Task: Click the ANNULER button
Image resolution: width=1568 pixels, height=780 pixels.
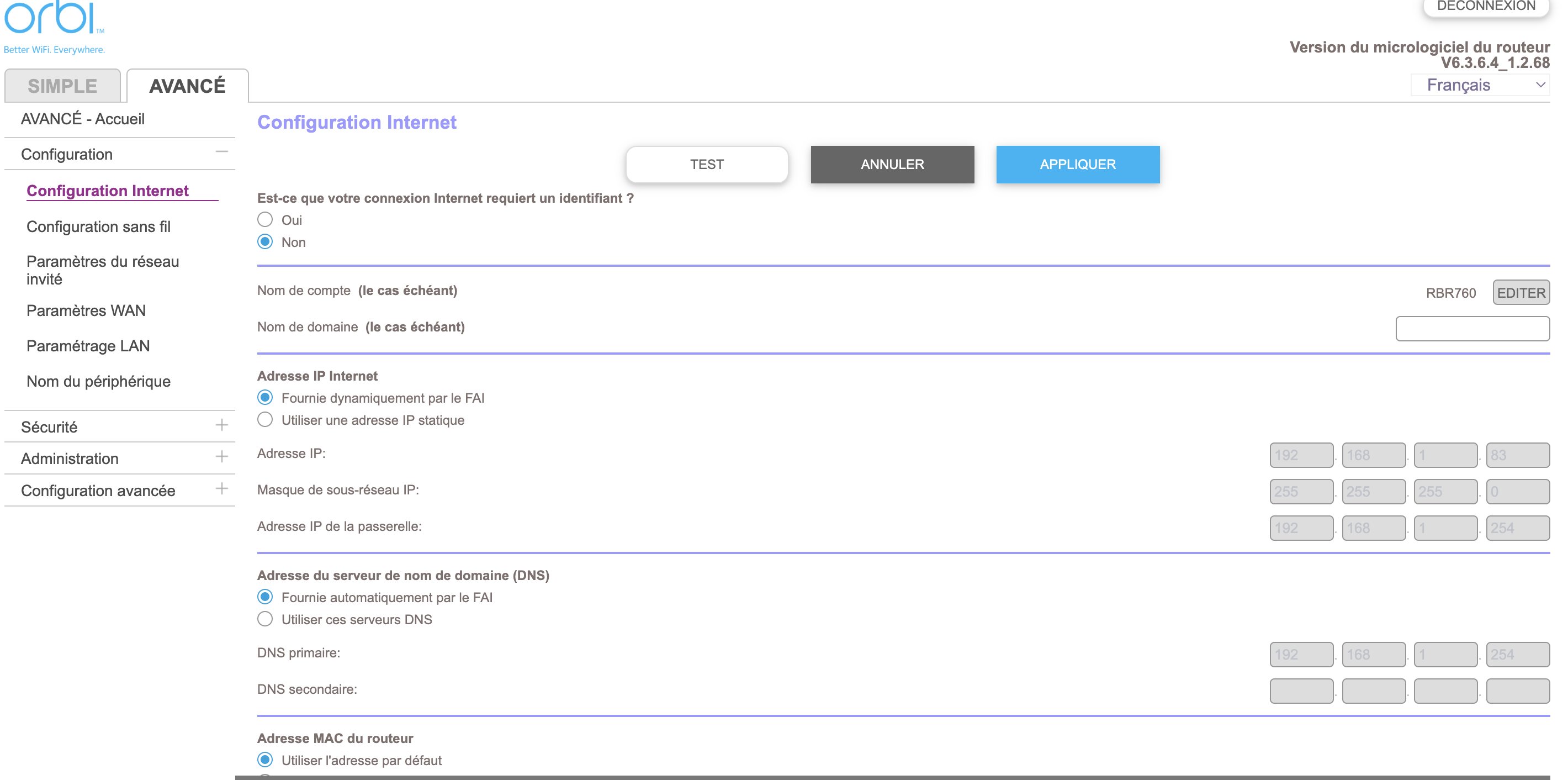Action: coord(892,165)
